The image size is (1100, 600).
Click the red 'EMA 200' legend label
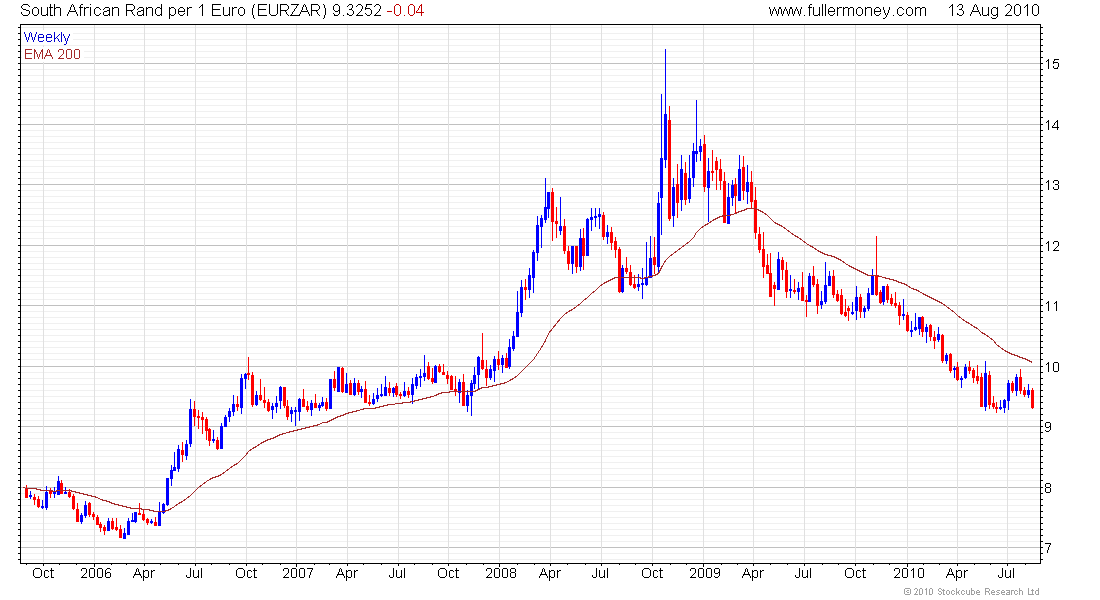[52, 54]
